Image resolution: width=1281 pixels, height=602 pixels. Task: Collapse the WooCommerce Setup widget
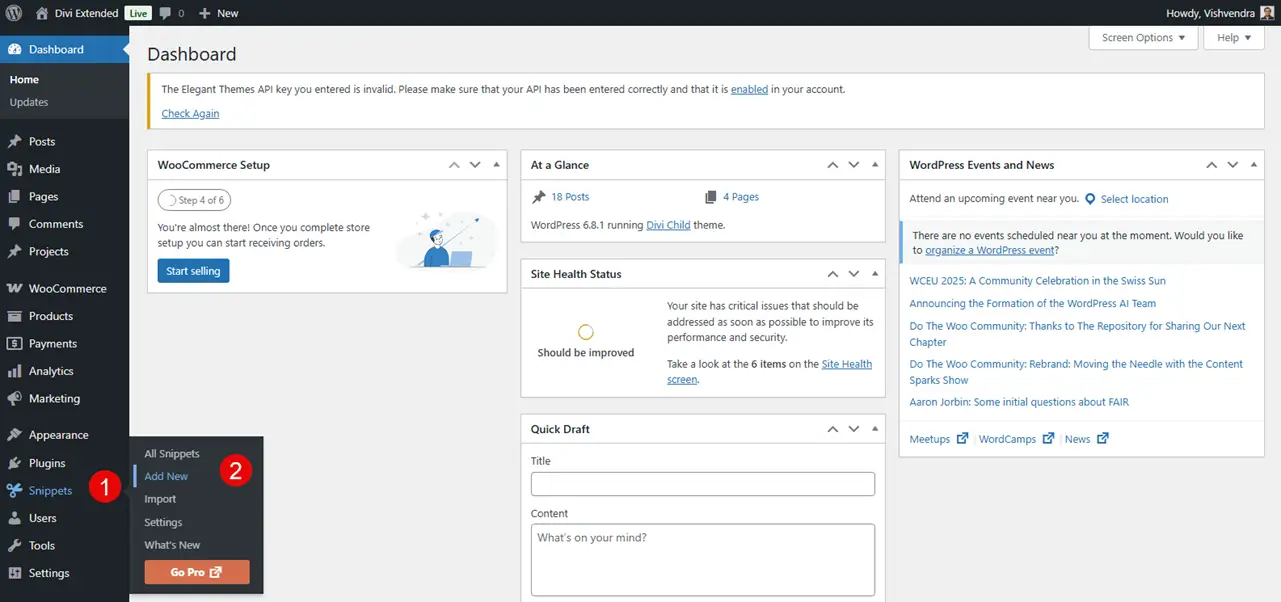click(x=496, y=165)
